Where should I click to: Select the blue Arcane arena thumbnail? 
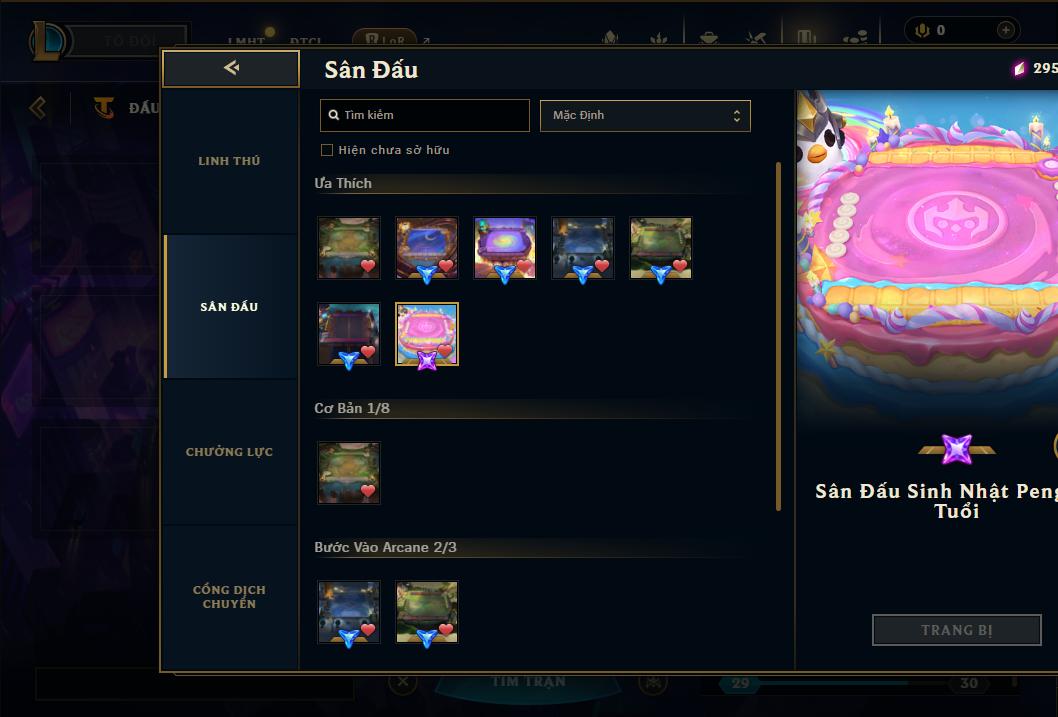click(x=349, y=612)
